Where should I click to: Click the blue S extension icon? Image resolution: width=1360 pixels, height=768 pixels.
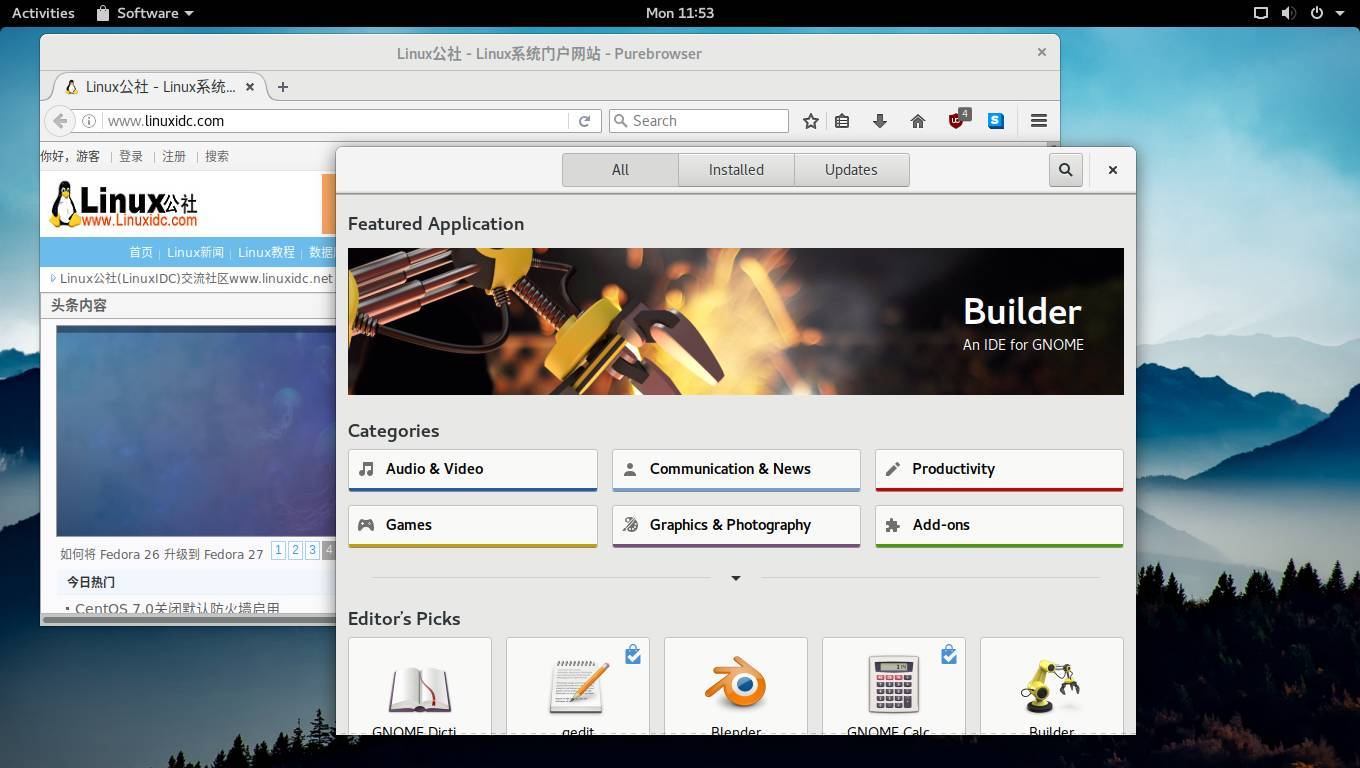click(x=996, y=121)
